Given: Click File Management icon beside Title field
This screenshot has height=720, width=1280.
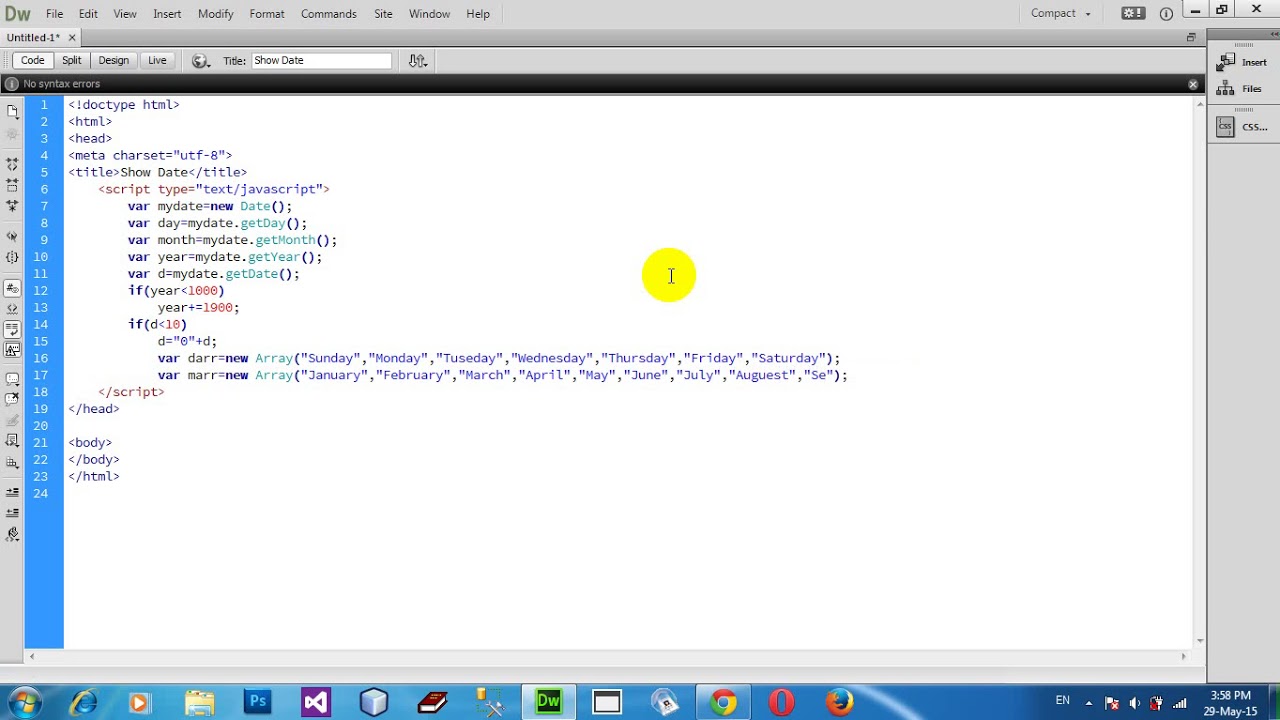Looking at the screenshot, I should (x=418, y=61).
